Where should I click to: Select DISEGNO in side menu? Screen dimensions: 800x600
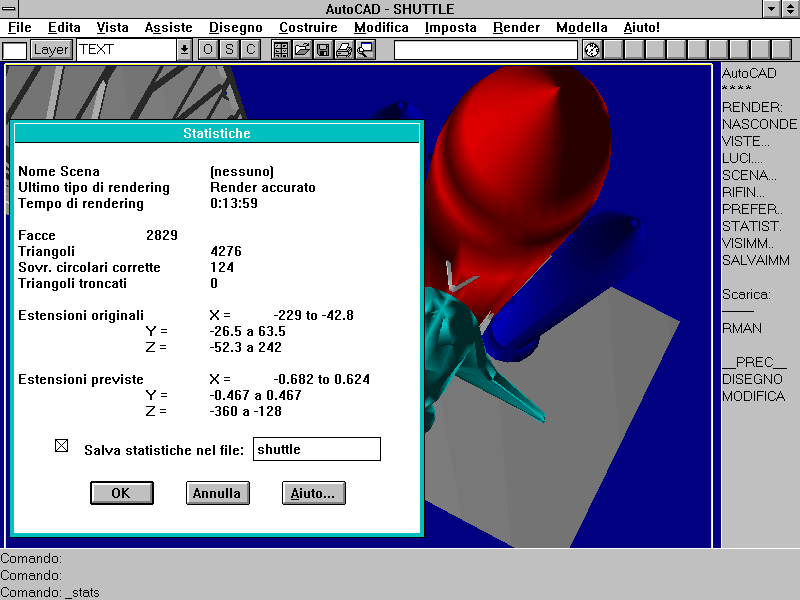[x=752, y=379]
